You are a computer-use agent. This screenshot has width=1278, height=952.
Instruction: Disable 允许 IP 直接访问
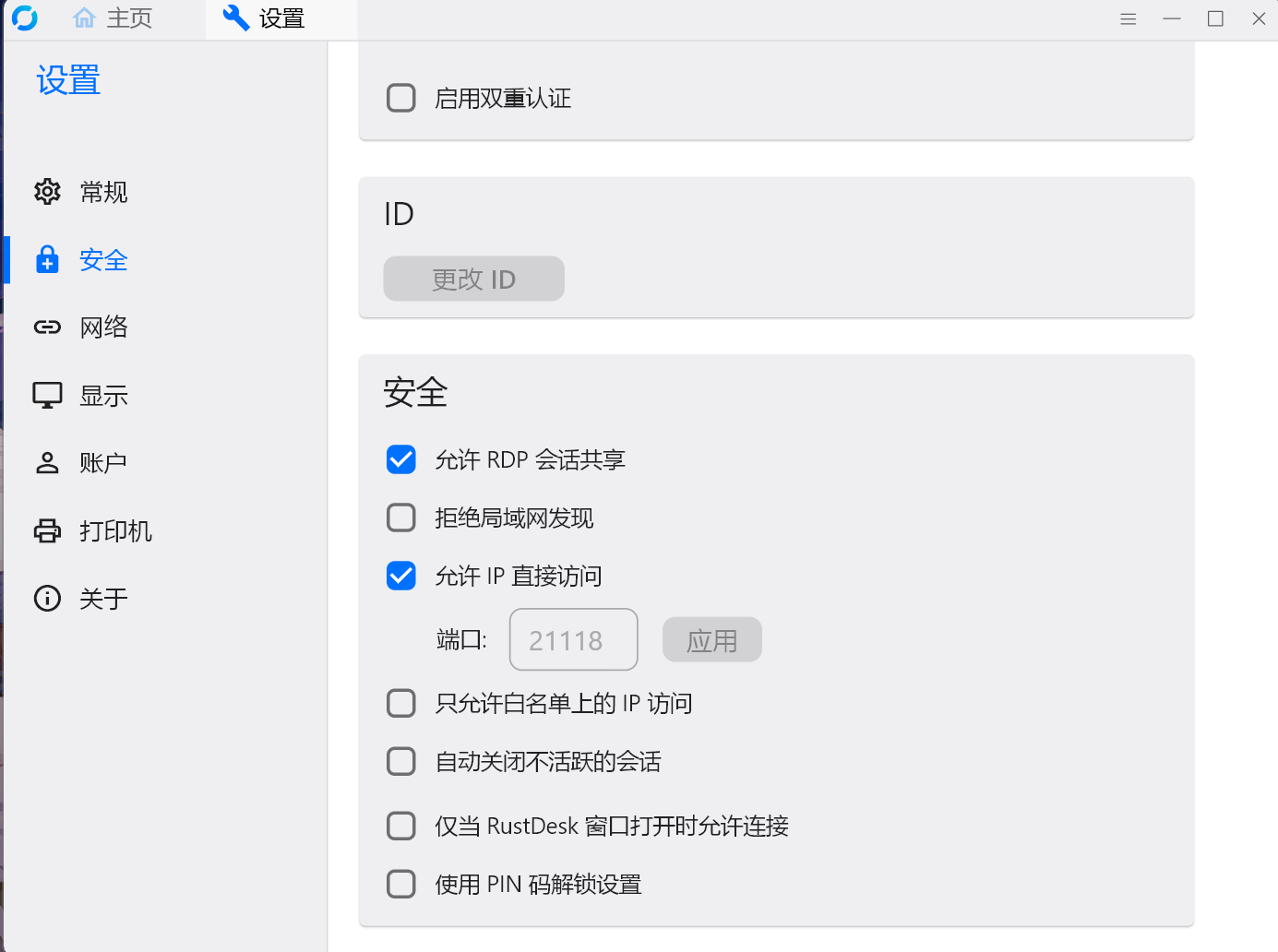point(400,576)
